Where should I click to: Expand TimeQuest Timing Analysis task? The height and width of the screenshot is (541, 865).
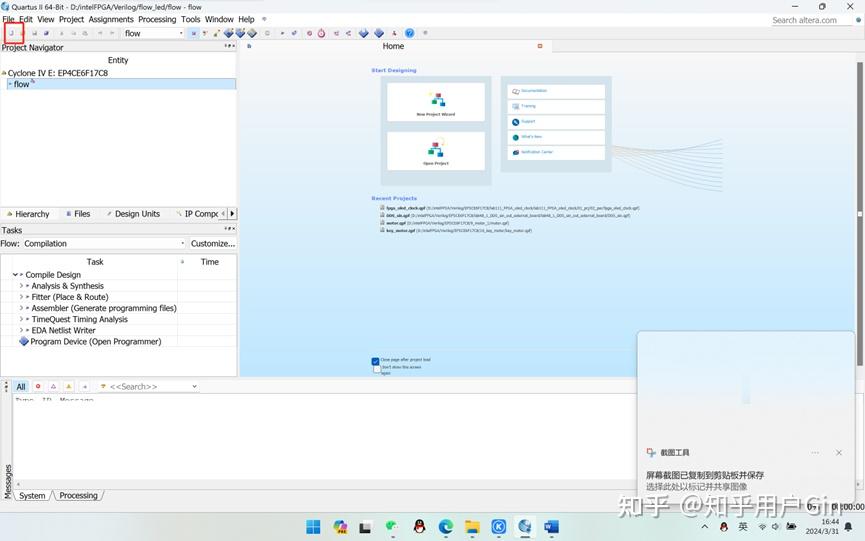21,319
